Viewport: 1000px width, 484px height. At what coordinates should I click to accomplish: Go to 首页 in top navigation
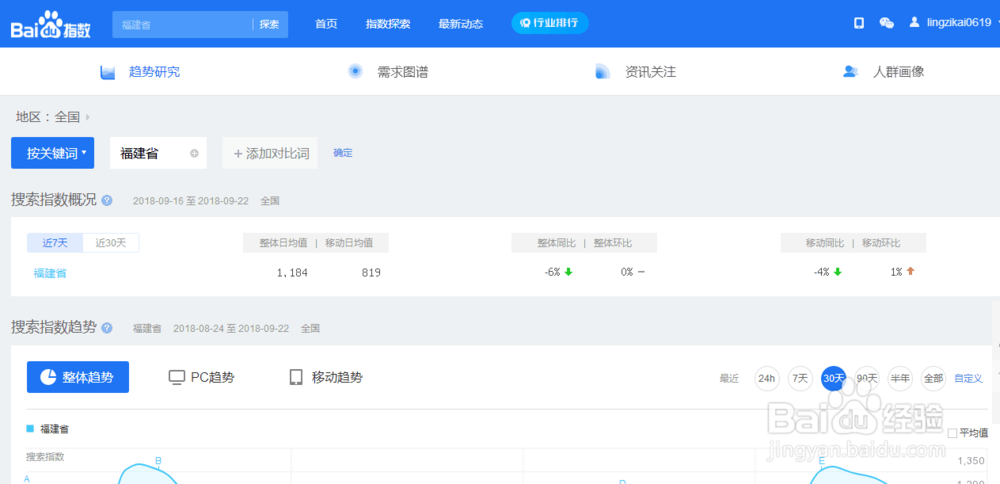(326, 24)
